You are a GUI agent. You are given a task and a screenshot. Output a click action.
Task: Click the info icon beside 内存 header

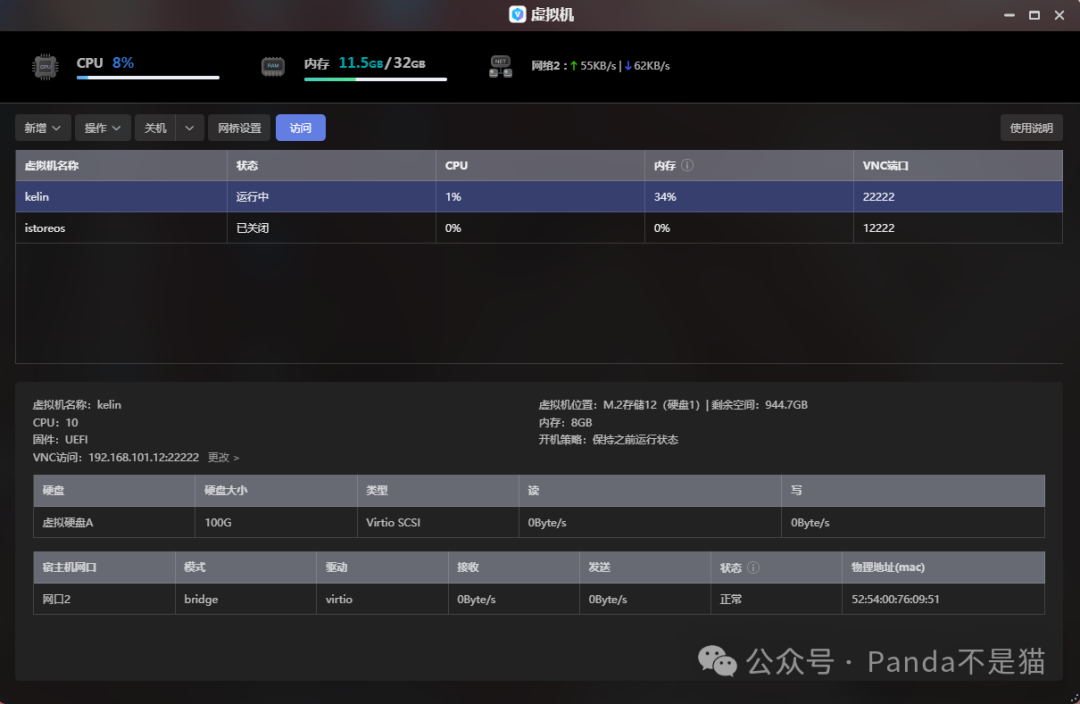click(x=687, y=165)
